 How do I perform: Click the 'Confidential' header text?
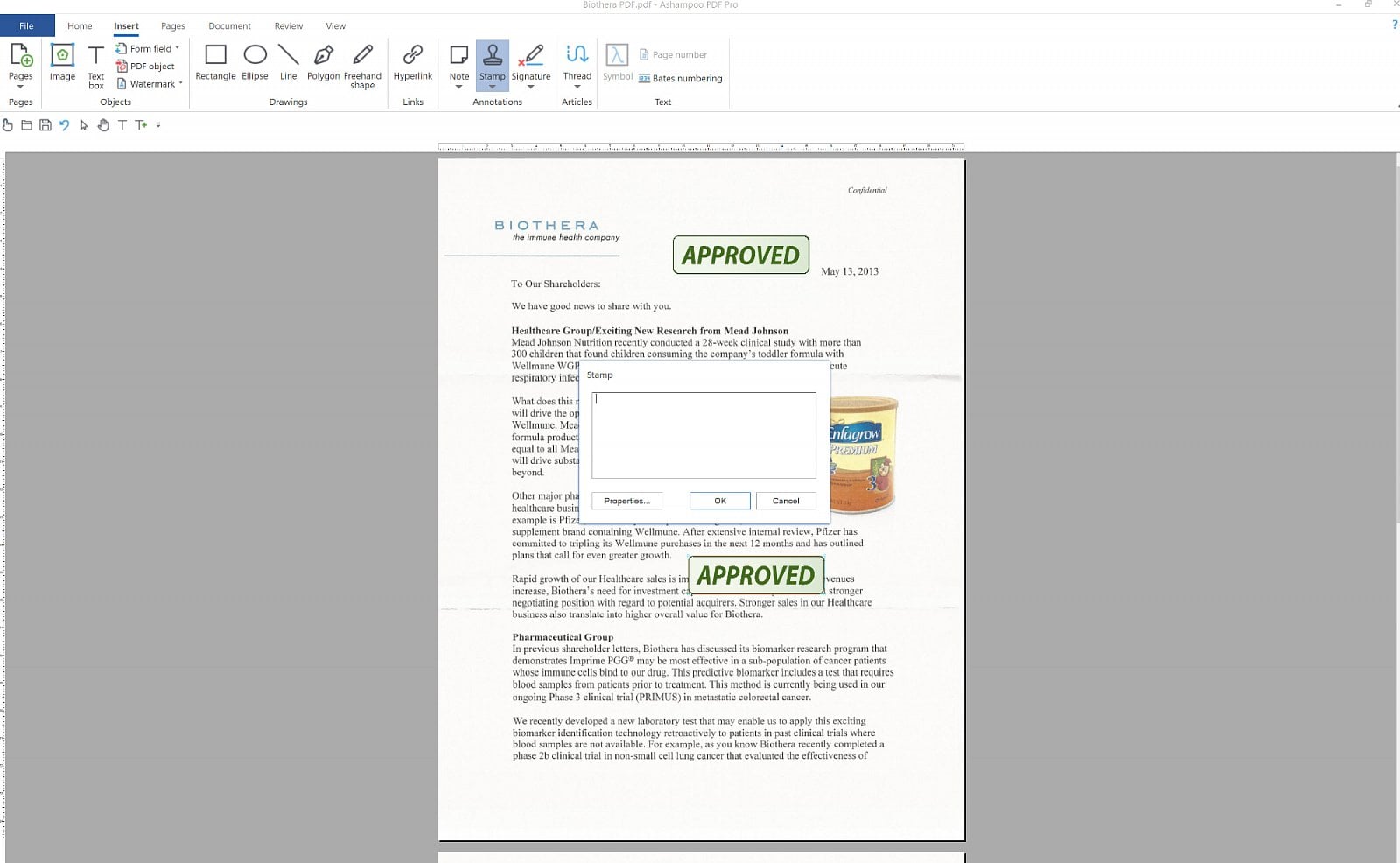pyautogui.click(x=867, y=190)
